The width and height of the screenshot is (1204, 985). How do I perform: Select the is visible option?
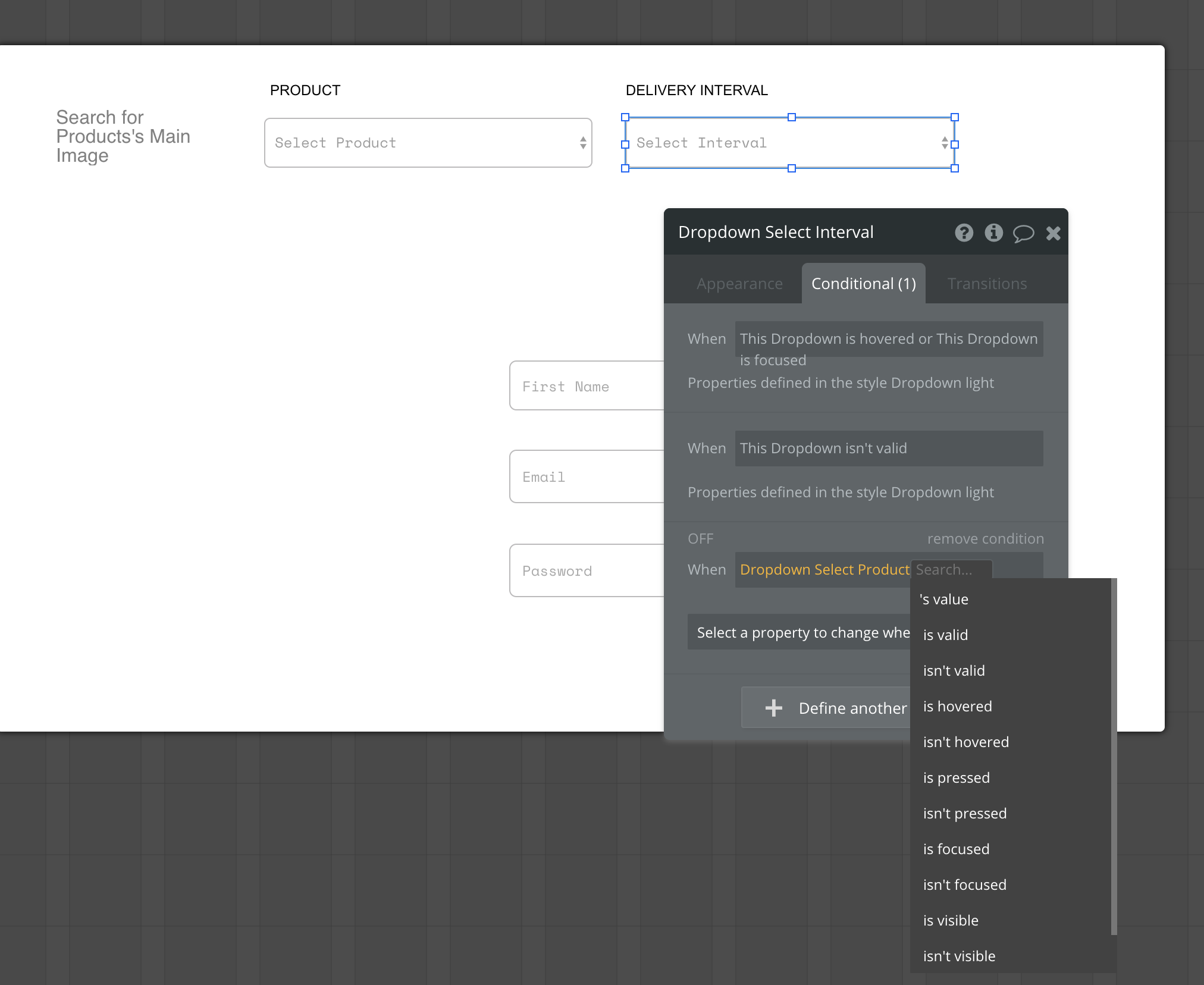(951, 921)
